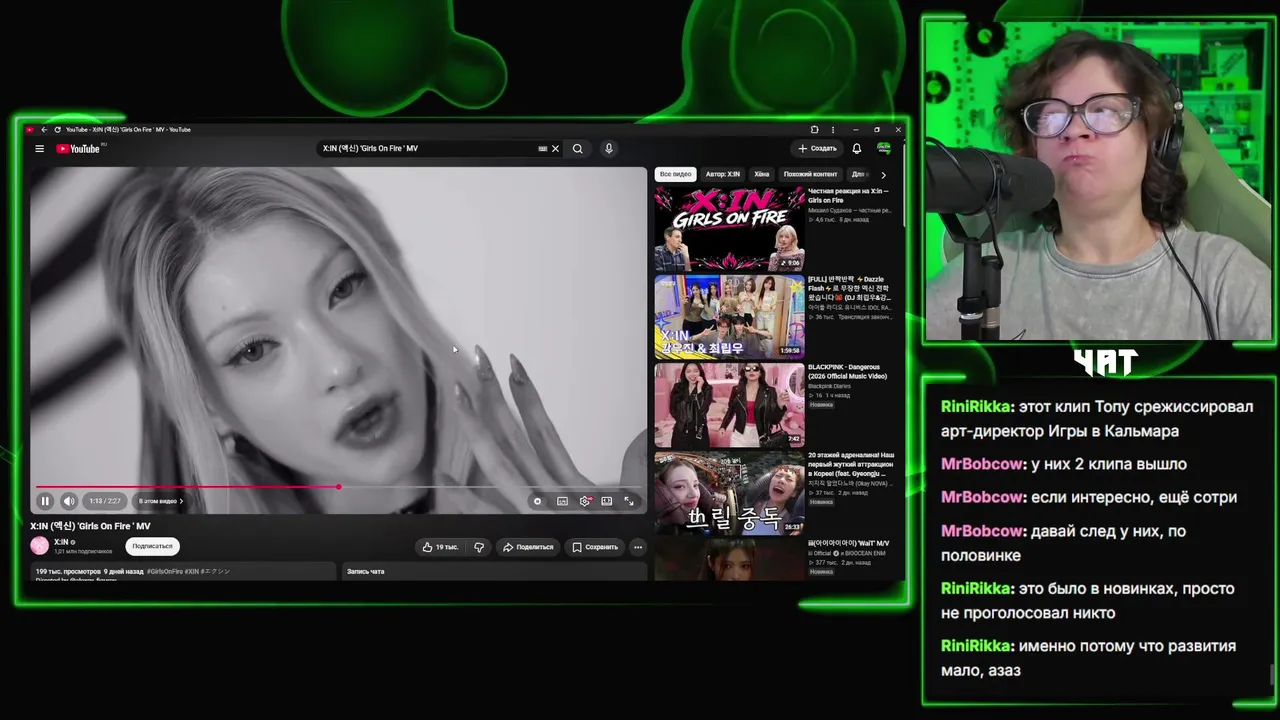Reload the page with the refresh icon
1280x720 pixels.
coord(57,130)
